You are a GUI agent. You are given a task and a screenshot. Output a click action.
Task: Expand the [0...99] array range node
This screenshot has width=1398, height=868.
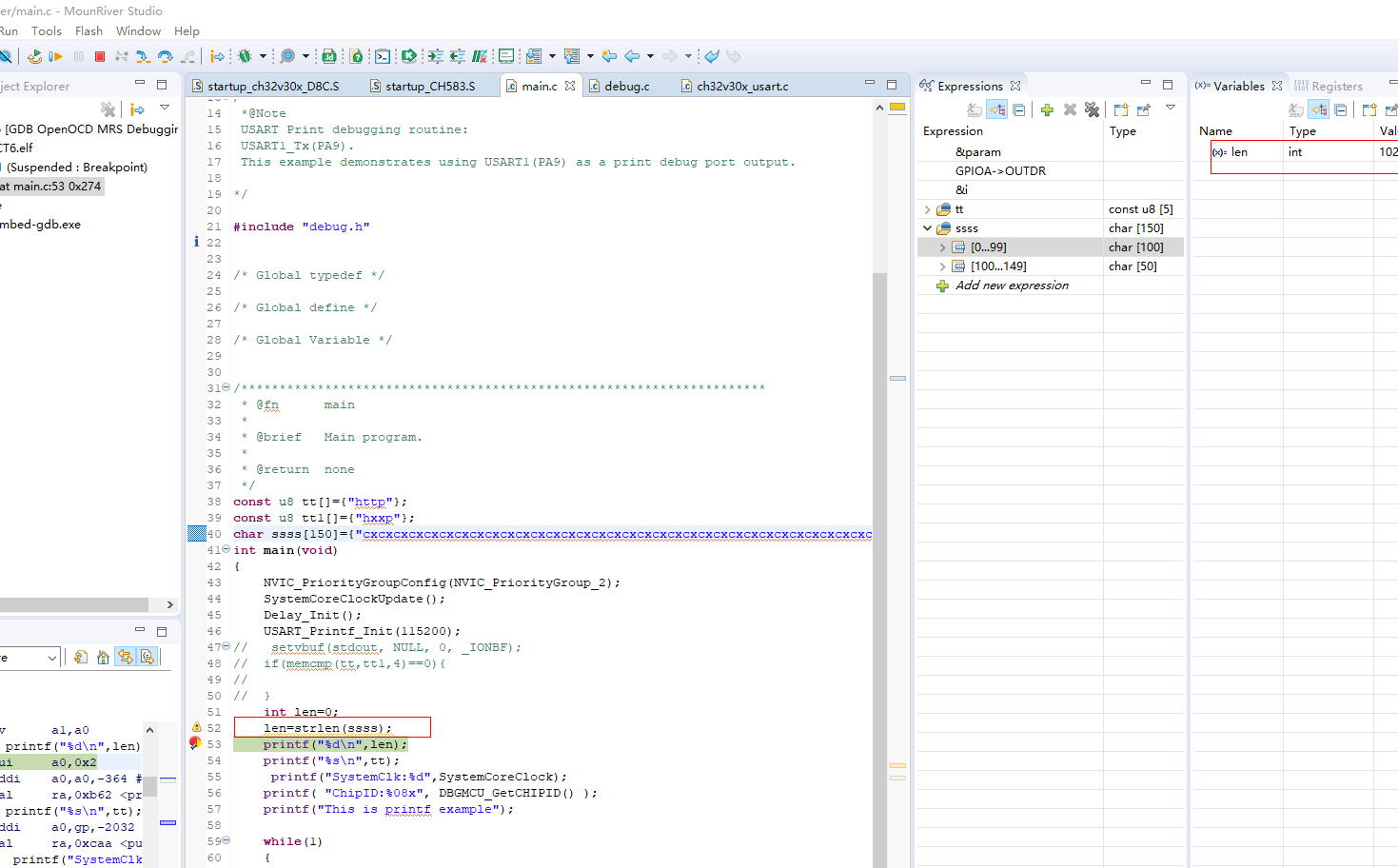[x=943, y=247]
